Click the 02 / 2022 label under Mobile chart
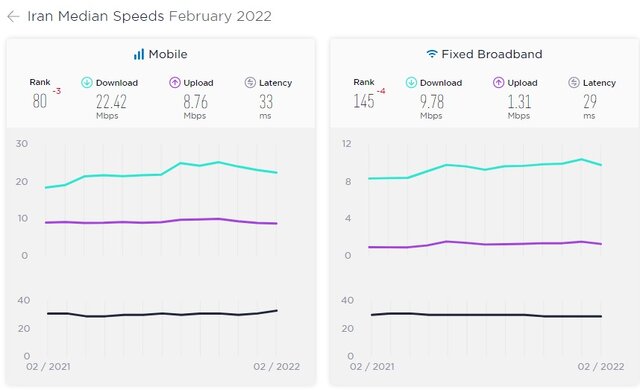Image resolution: width=640 pixels, height=390 pixels. tap(276, 366)
